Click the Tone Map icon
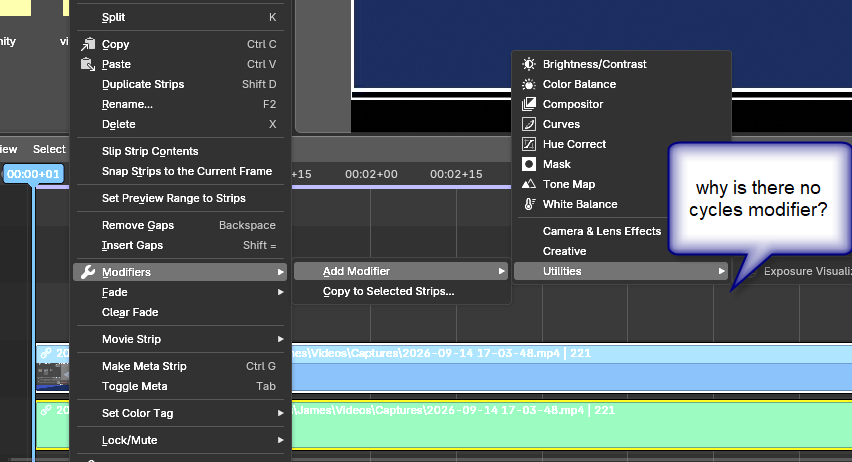Viewport: 852px width, 462px height. 529,184
